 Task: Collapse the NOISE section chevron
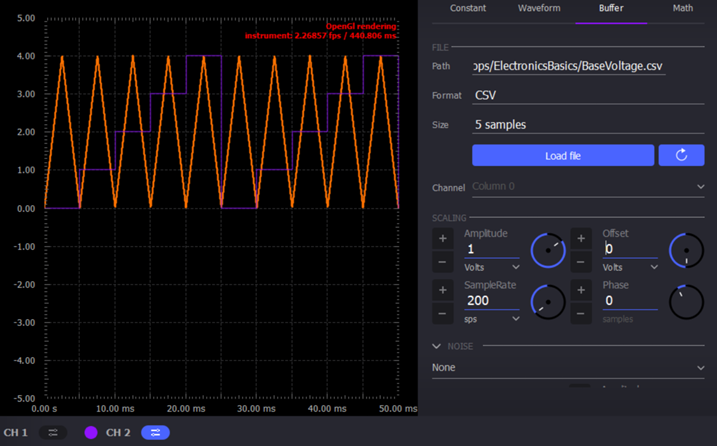coord(437,346)
